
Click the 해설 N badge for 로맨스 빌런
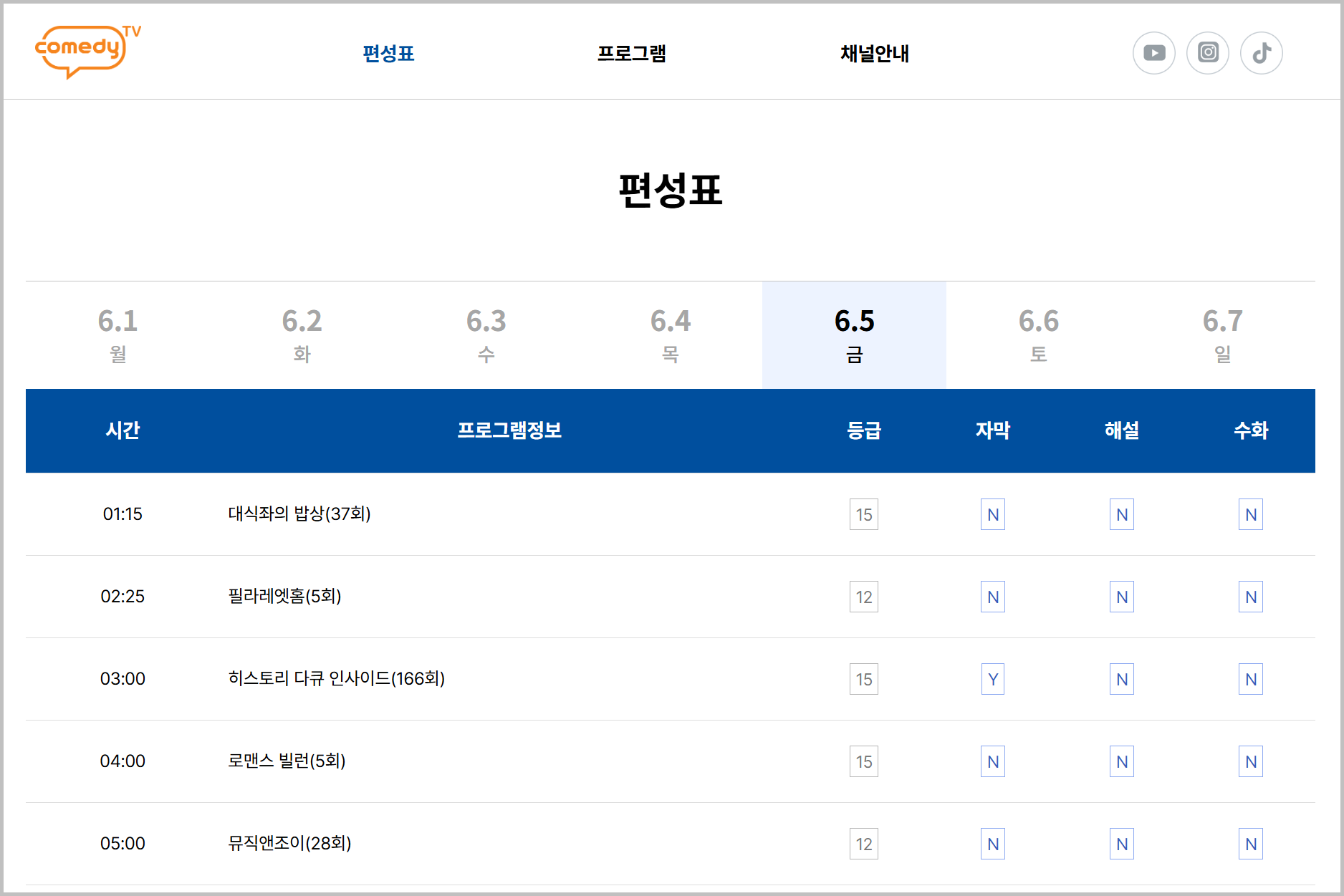1122,761
